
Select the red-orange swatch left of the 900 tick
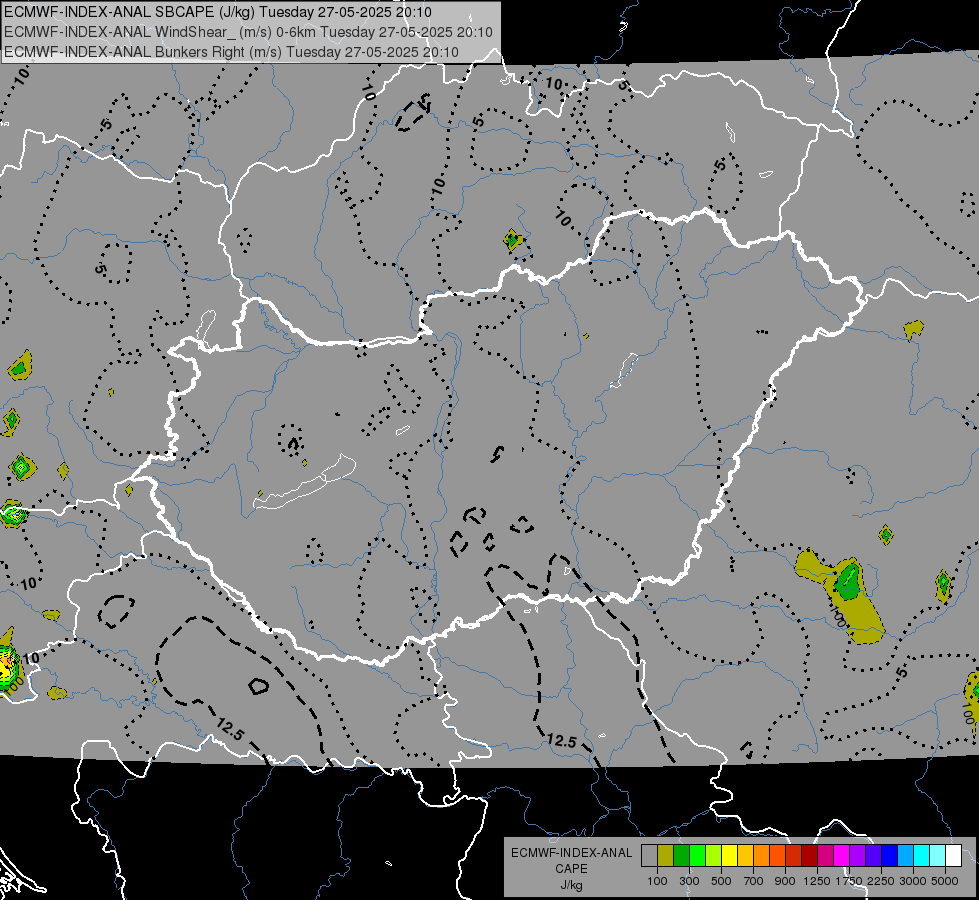pos(778,856)
